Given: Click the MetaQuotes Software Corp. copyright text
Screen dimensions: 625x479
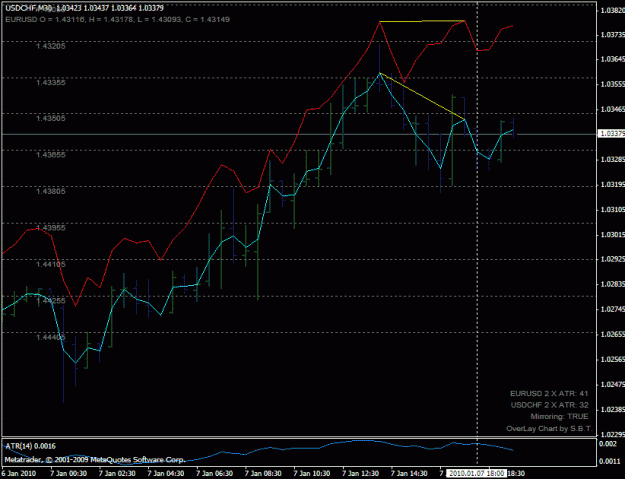Looking at the screenshot, I should point(94,459).
